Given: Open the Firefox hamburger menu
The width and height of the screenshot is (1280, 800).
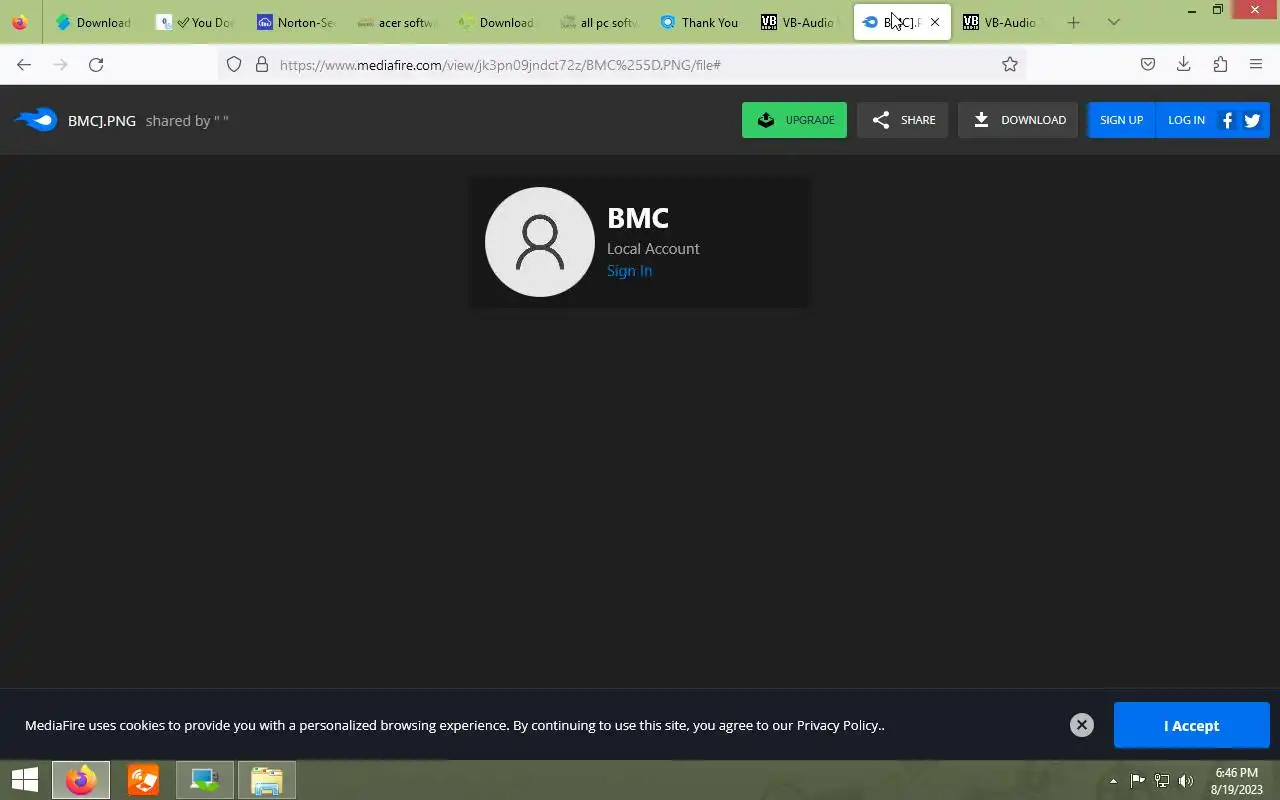Looking at the screenshot, I should coord(1256,64).
